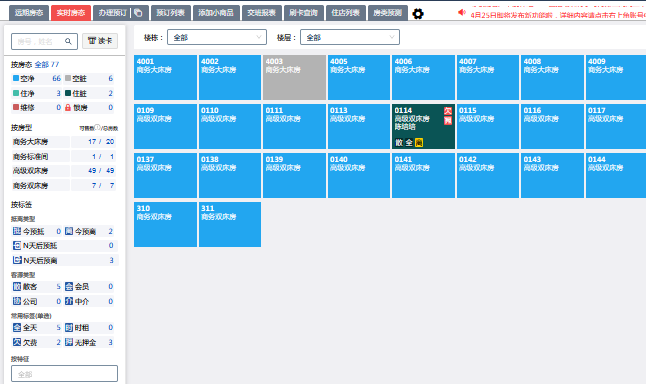
Task: Filter by N天后预离 tag
Action: click(x=65, y=260)
